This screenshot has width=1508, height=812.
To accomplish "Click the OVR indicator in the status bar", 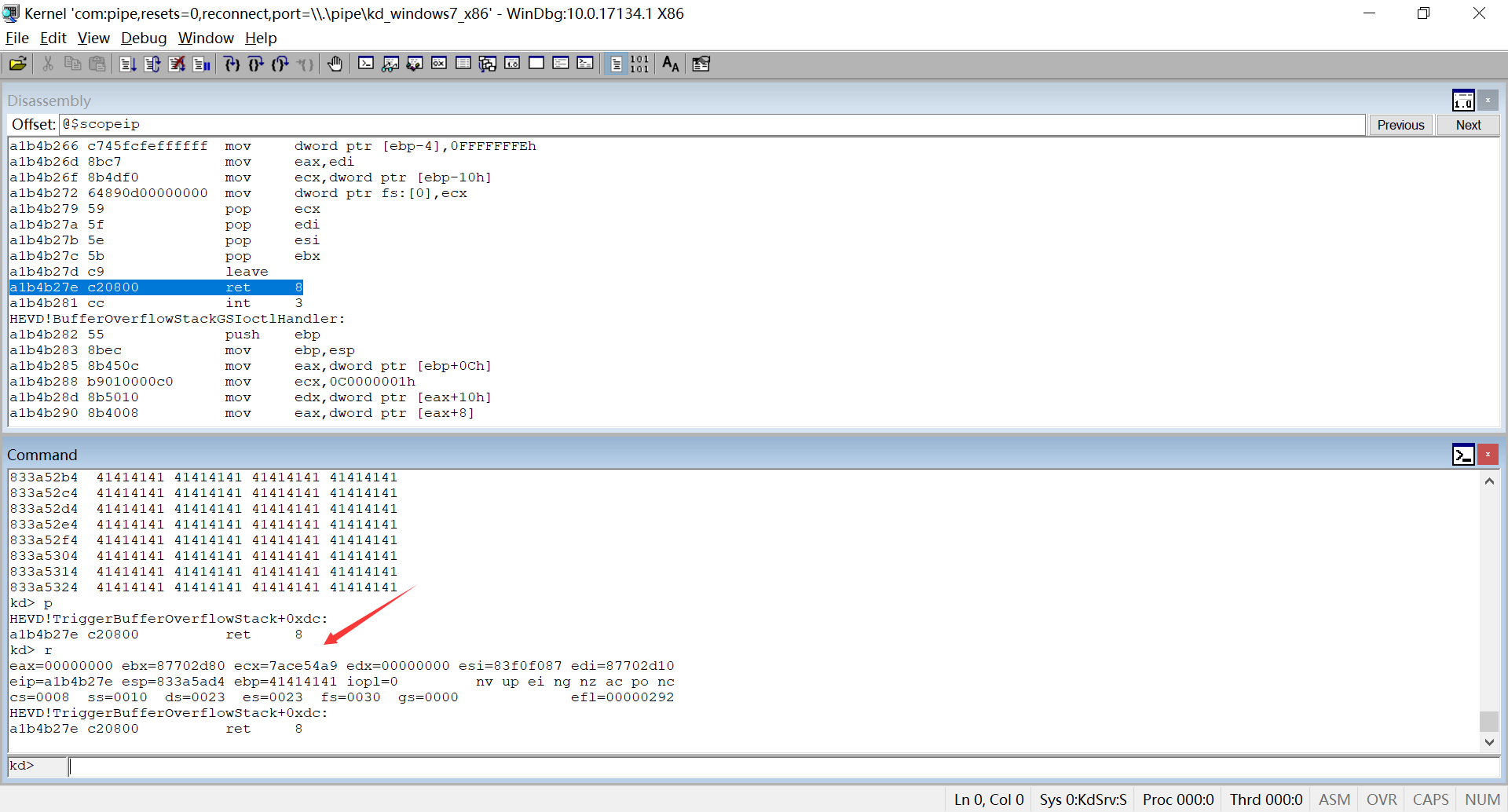I will (1382, 799).
